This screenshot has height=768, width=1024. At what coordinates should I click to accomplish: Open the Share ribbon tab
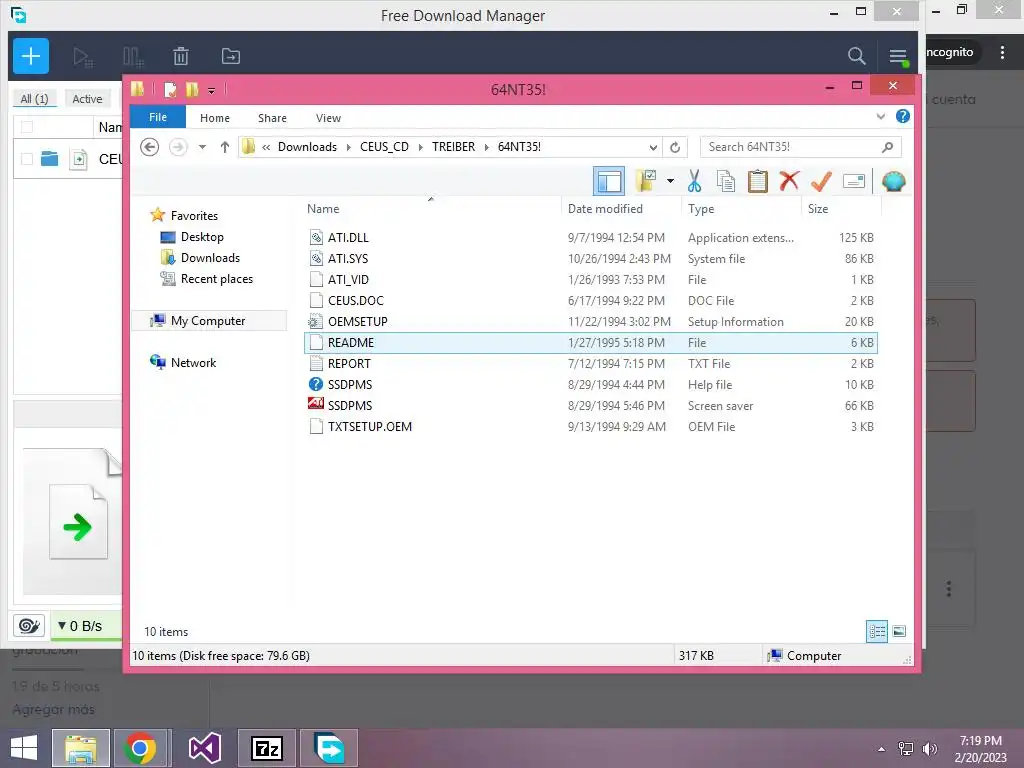[x=272, y=118]
